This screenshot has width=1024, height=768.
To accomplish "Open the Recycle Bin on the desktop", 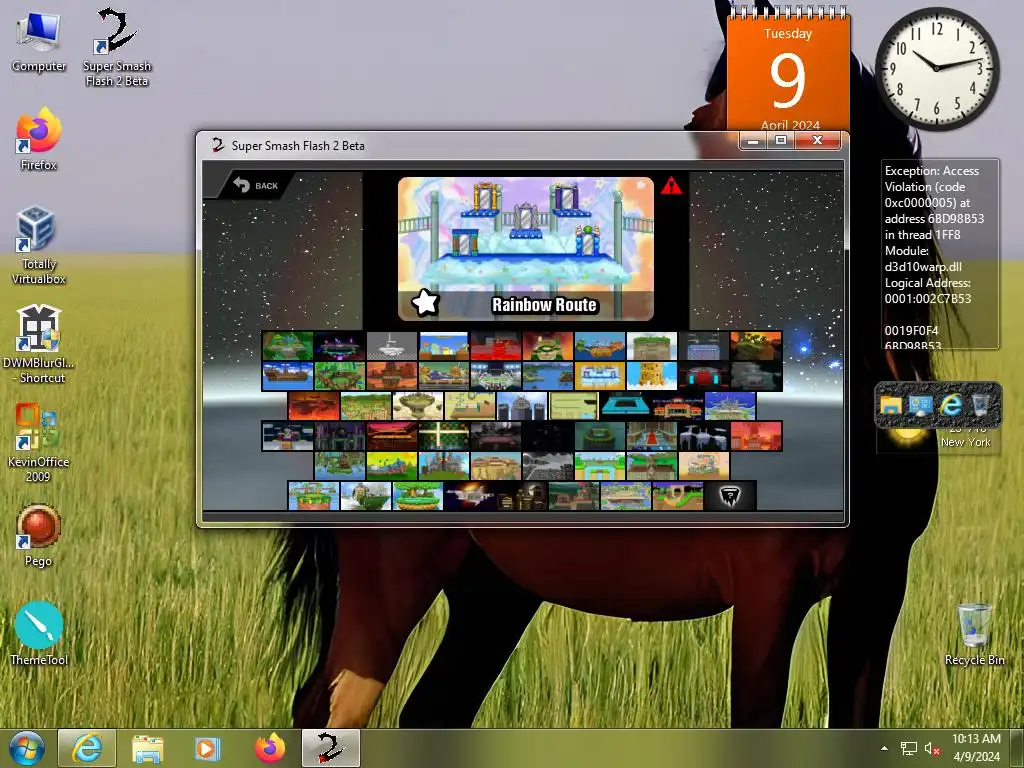I will pos(974,634).
